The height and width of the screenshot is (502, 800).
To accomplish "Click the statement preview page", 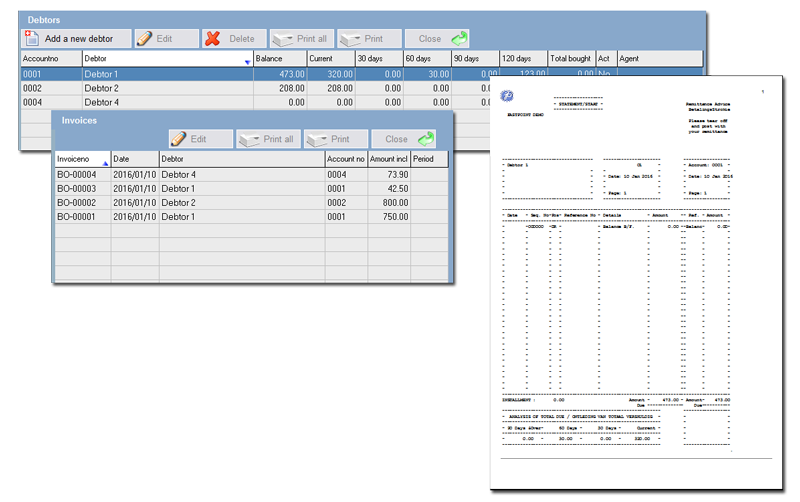I will pyautogui.click(x=636, y=282).
